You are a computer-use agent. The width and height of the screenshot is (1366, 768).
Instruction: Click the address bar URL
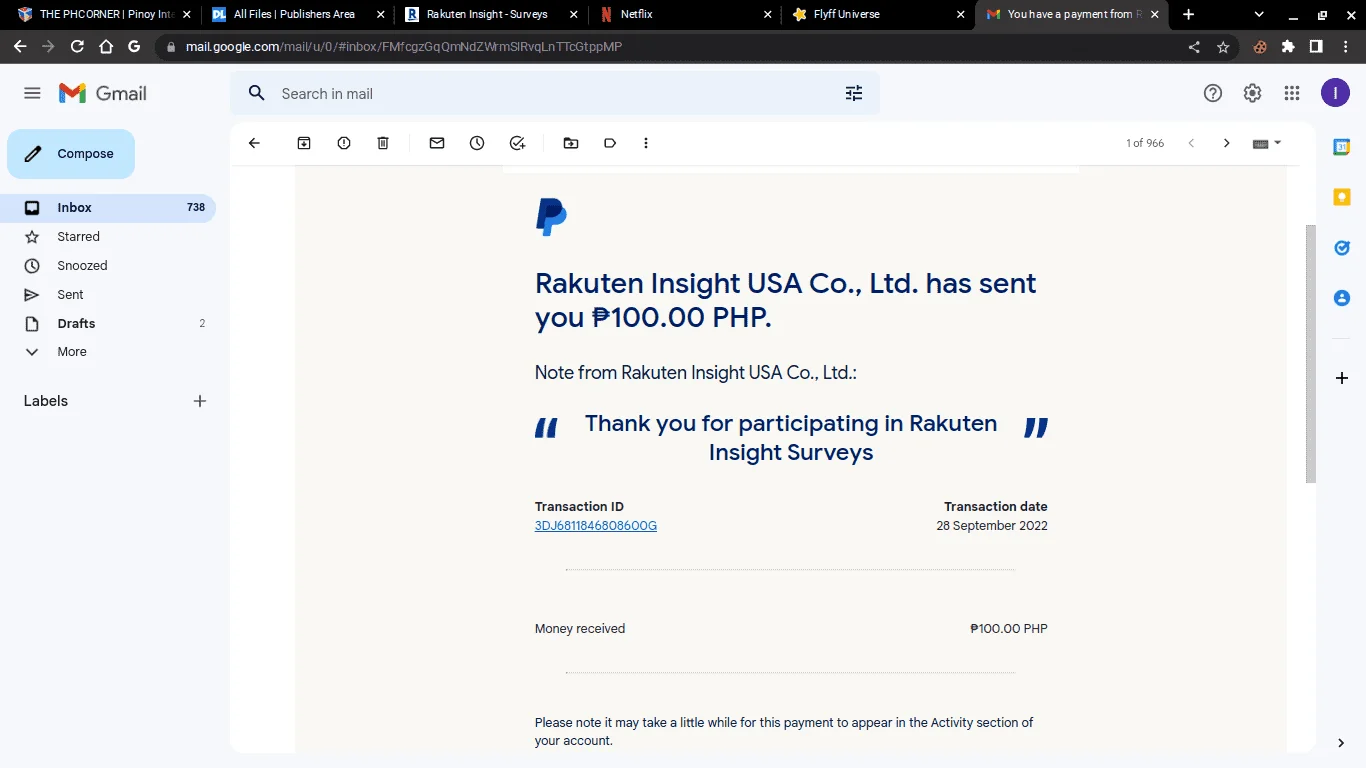pos(404,47)
